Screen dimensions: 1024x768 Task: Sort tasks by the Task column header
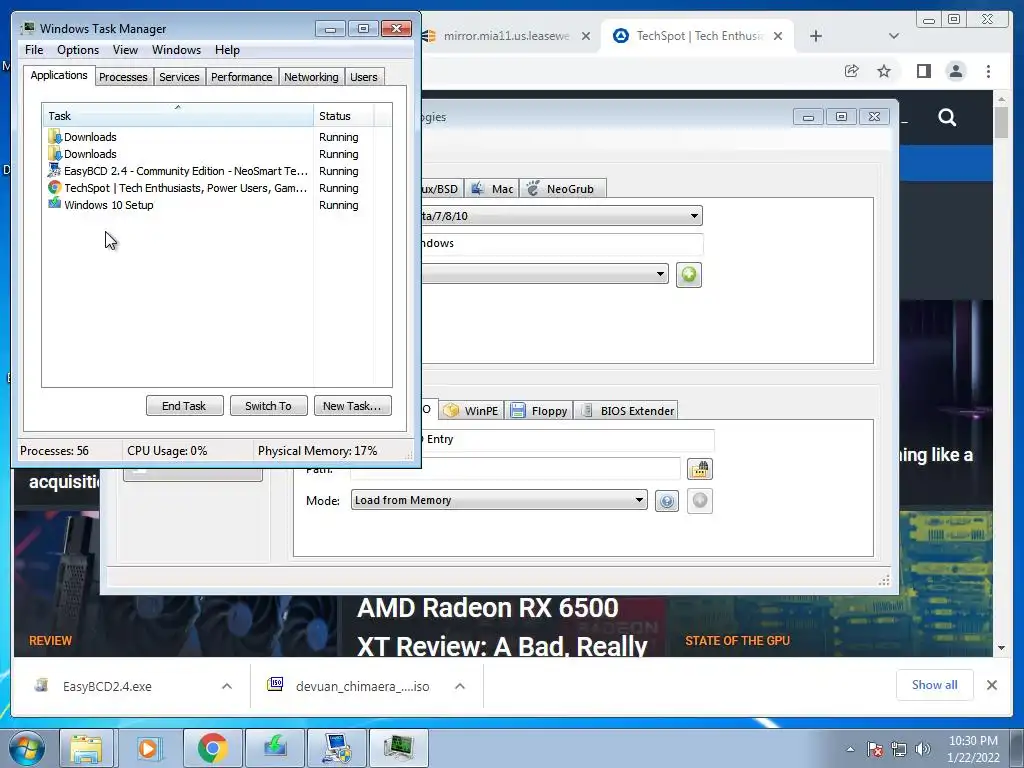coord(178,116)
